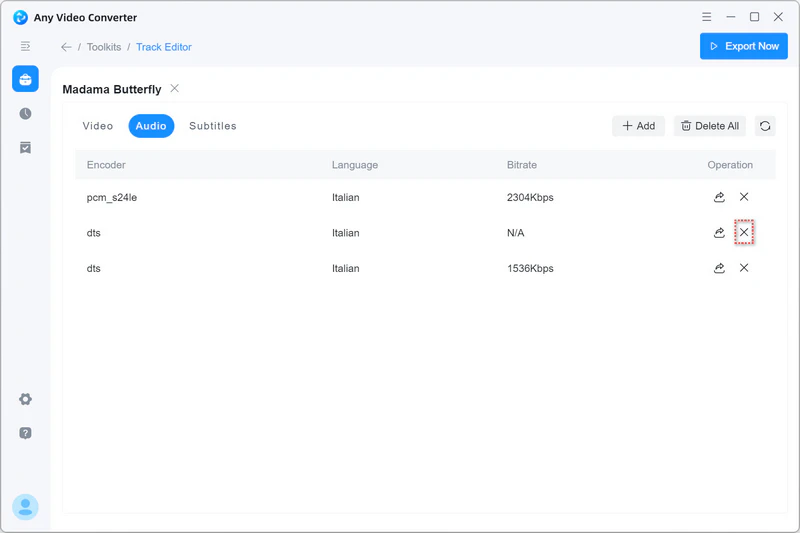The image size is (800, 533).
Task: Click Track Editor breadcrumb link
Action: [164, 47]
